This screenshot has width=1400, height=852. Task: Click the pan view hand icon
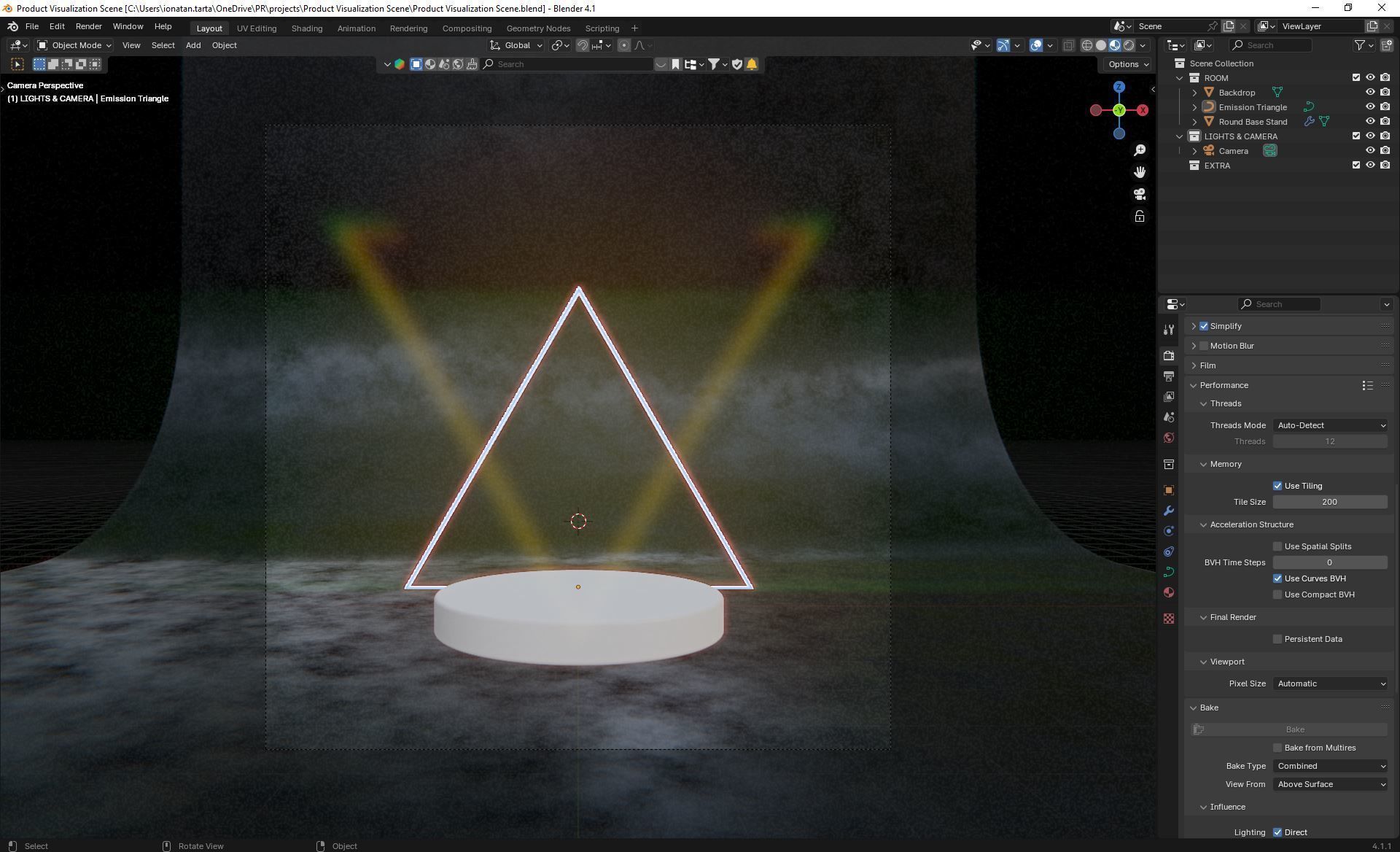pyautogui.click(x=1140, y=172)
